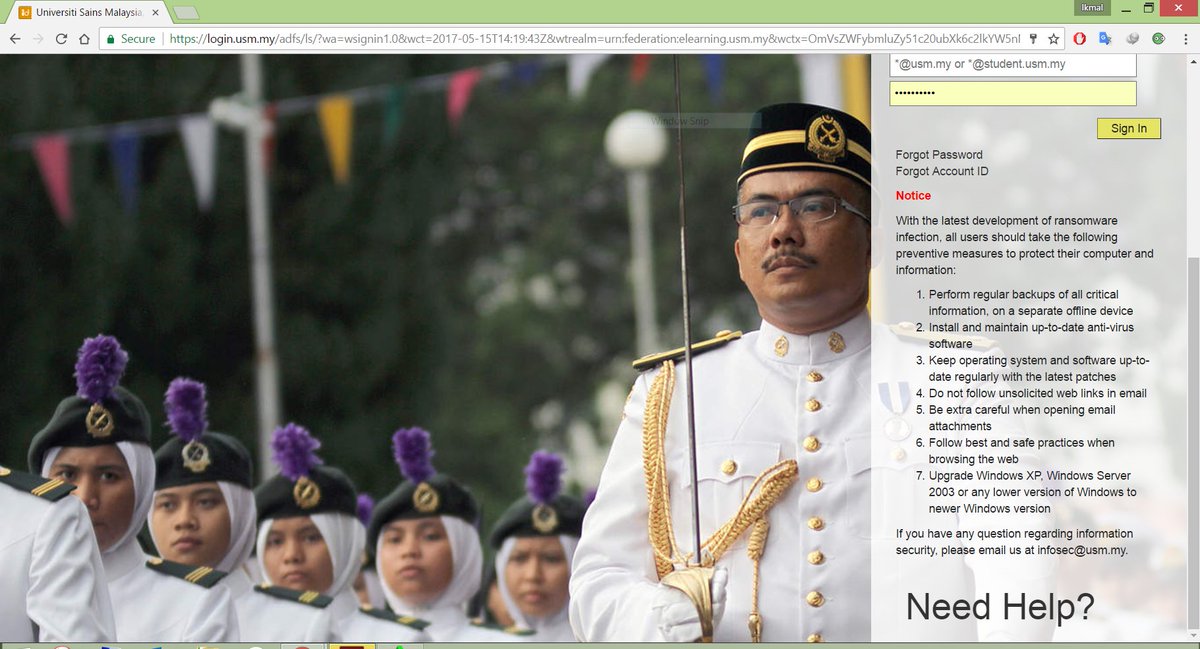Click the grayed forward arrow in Chrome
Viewport: 1200px width, 649px height.
click(x=38, y=39)
